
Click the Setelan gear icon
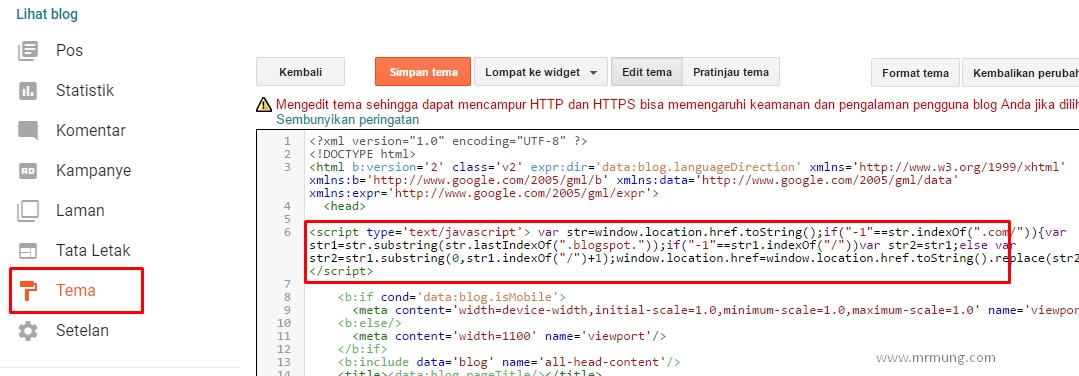click(x=28, y=331)
